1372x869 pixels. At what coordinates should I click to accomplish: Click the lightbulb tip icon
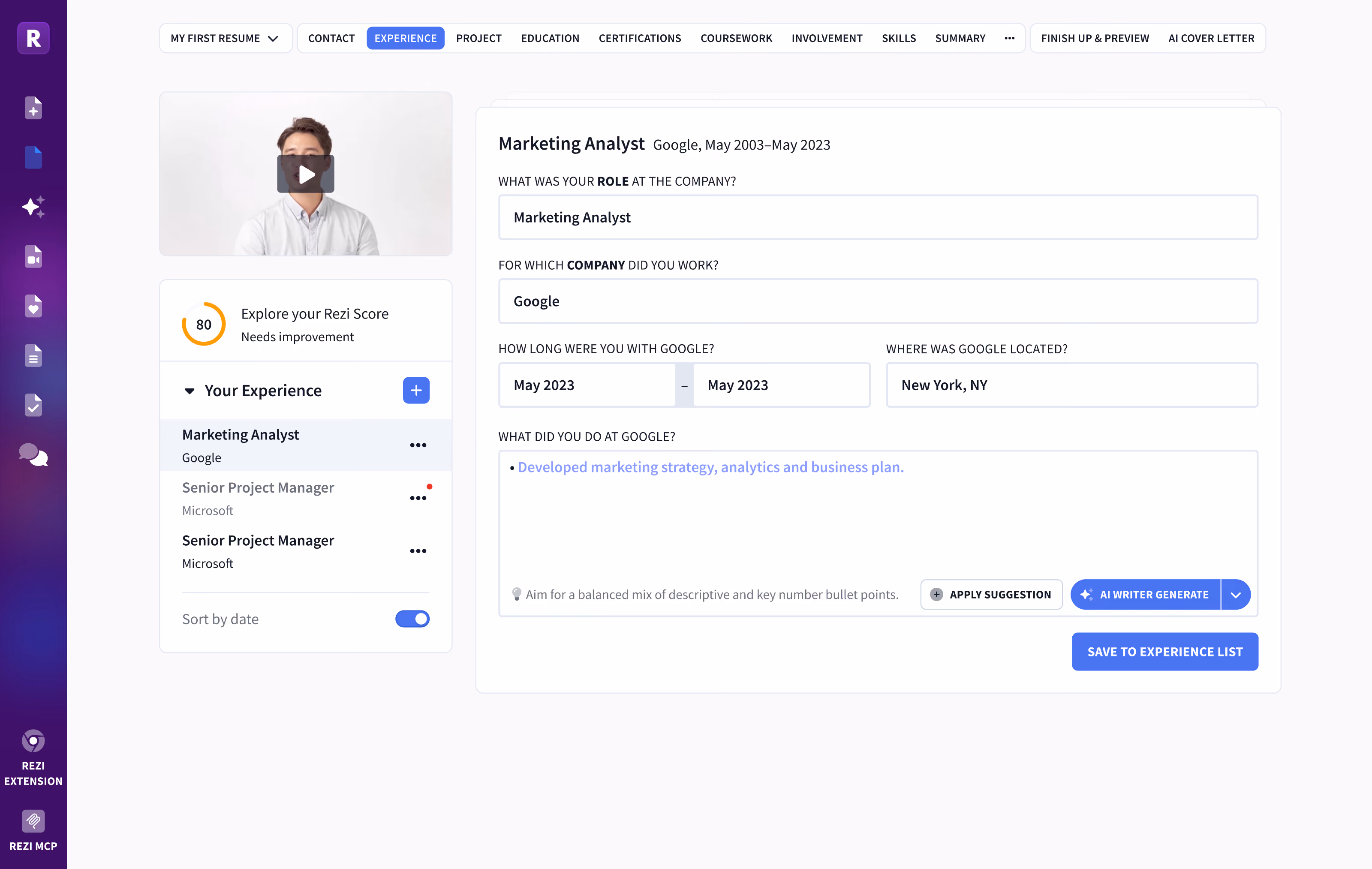(x=517, y=594)
